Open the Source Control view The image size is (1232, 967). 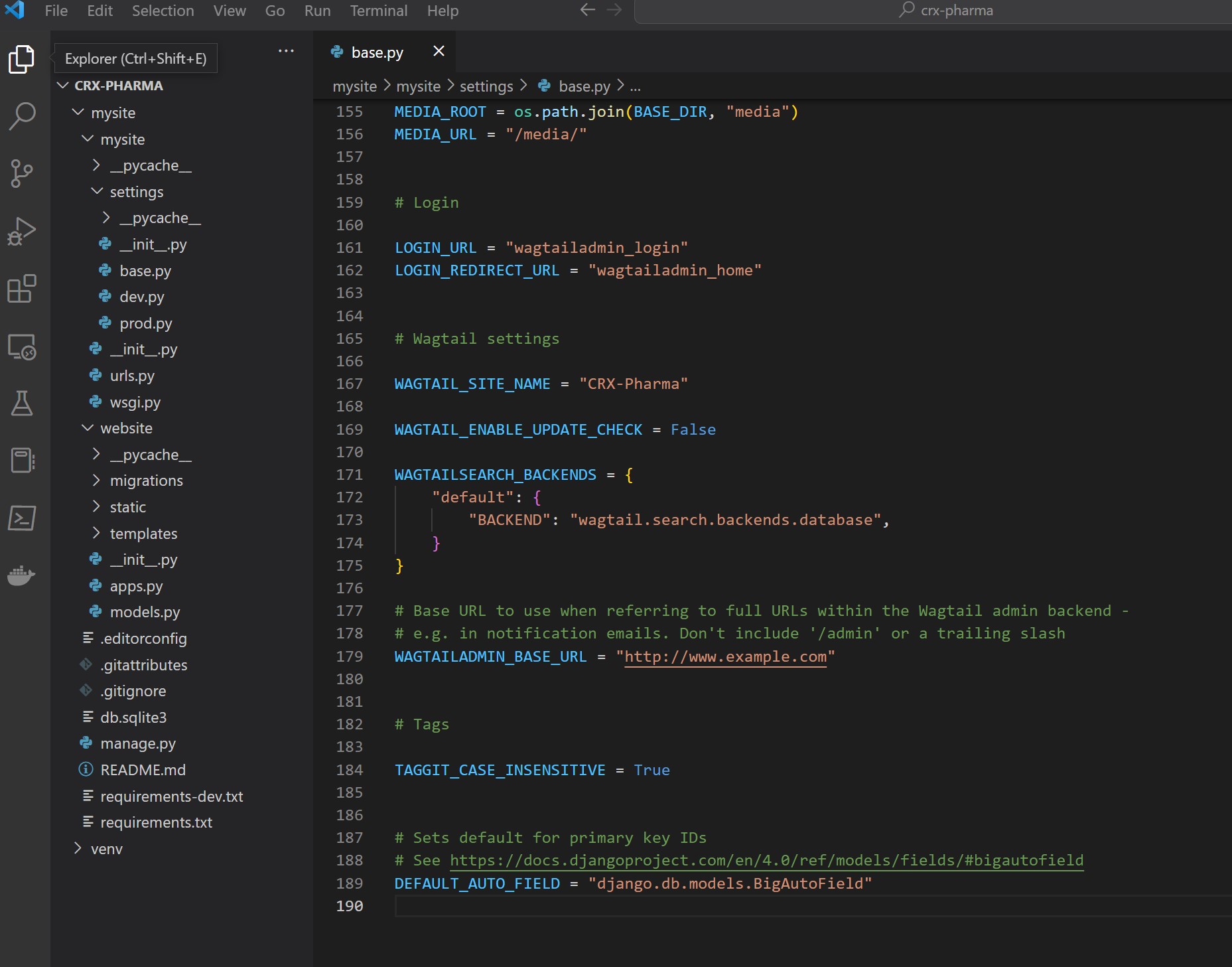click(x=22, y=174)
